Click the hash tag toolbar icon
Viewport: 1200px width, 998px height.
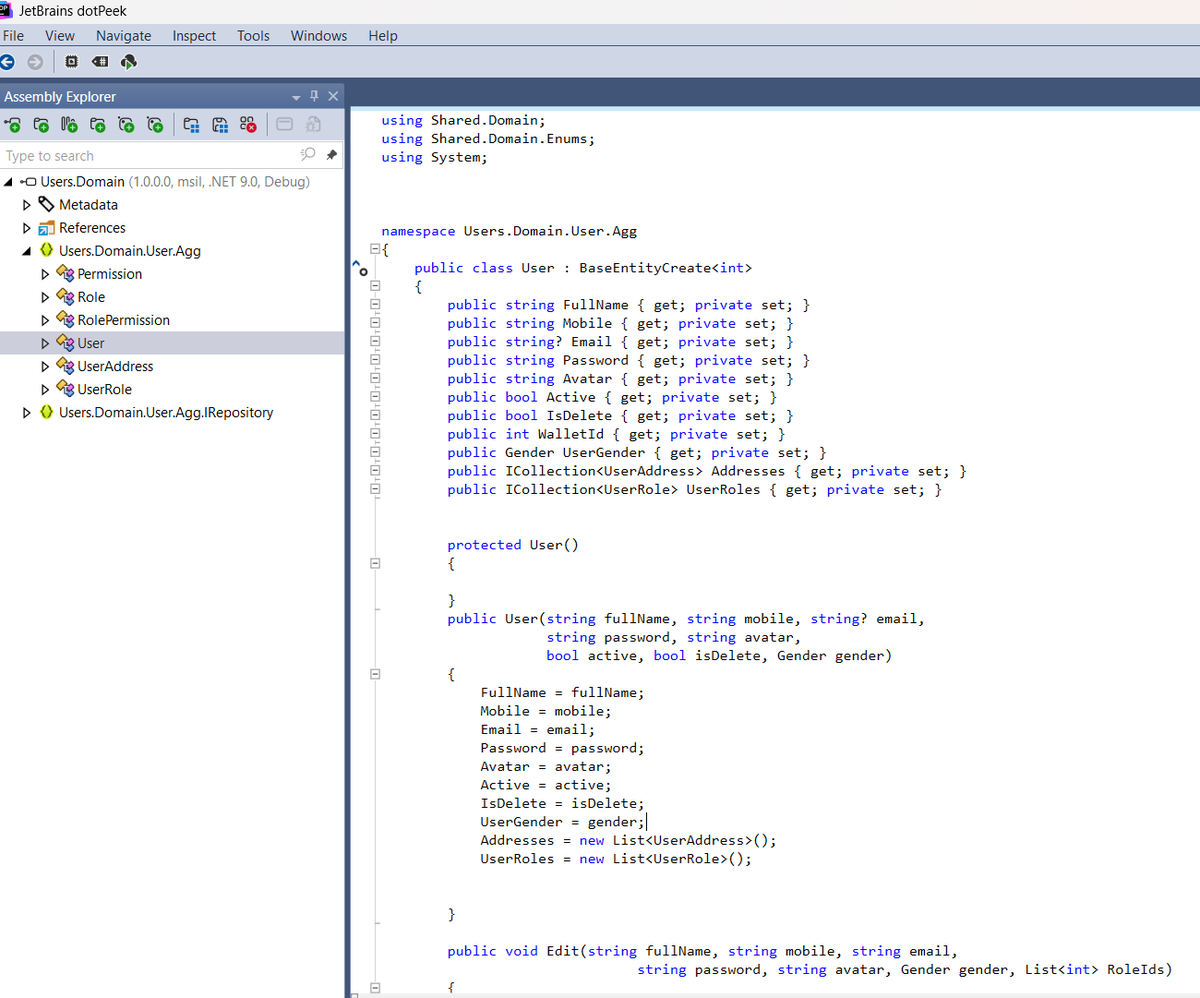[100, 62]
